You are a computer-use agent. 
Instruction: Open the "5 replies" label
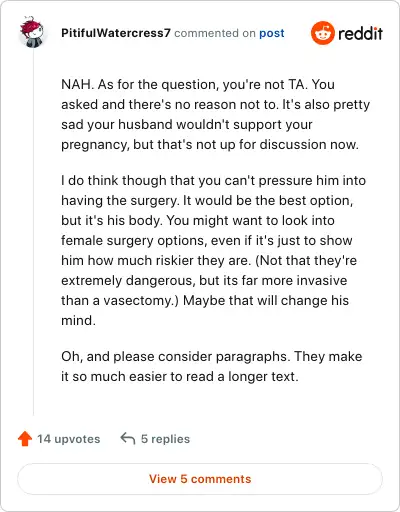point(165,439)
